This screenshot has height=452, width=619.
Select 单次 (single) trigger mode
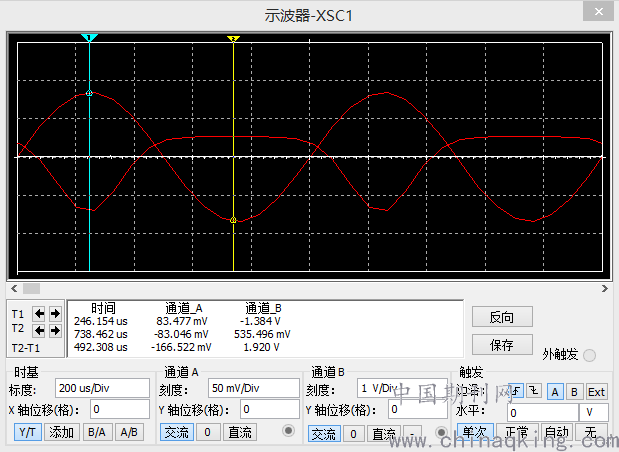click(x=475, y=432)
